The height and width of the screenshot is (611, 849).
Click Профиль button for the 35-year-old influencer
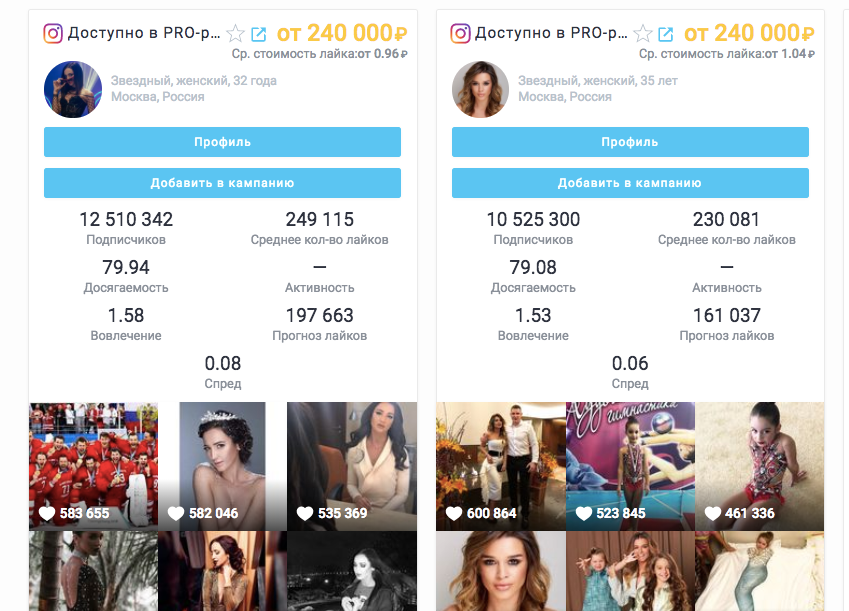(630, 142)
